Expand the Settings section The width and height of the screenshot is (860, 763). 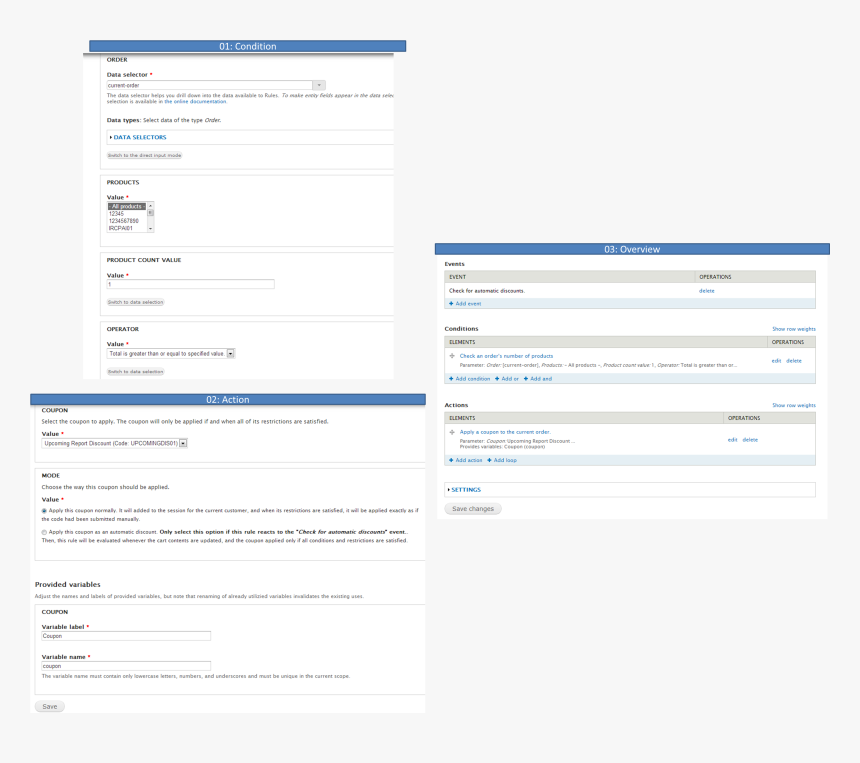(x=465, y=490)
